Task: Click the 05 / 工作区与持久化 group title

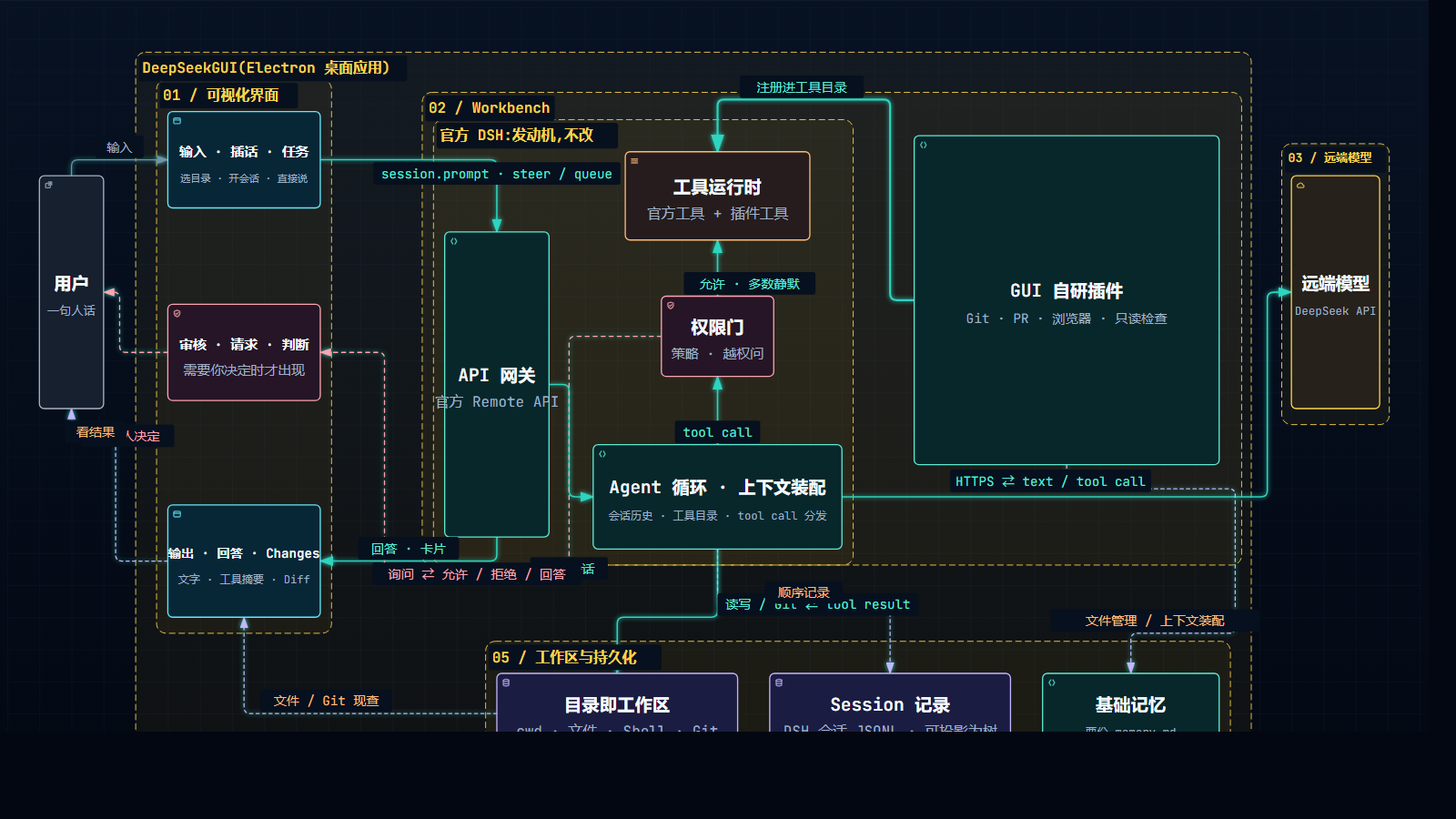Action: click(x=564, y=657)
